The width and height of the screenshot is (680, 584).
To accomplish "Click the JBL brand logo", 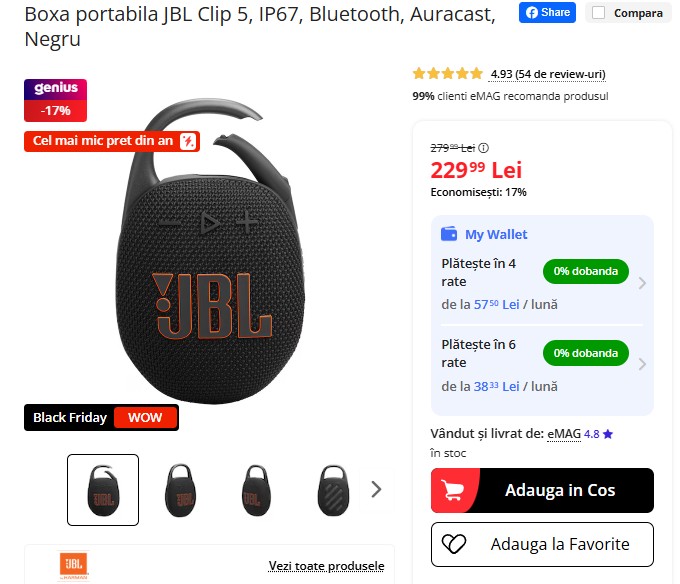I will coord(73,565).
